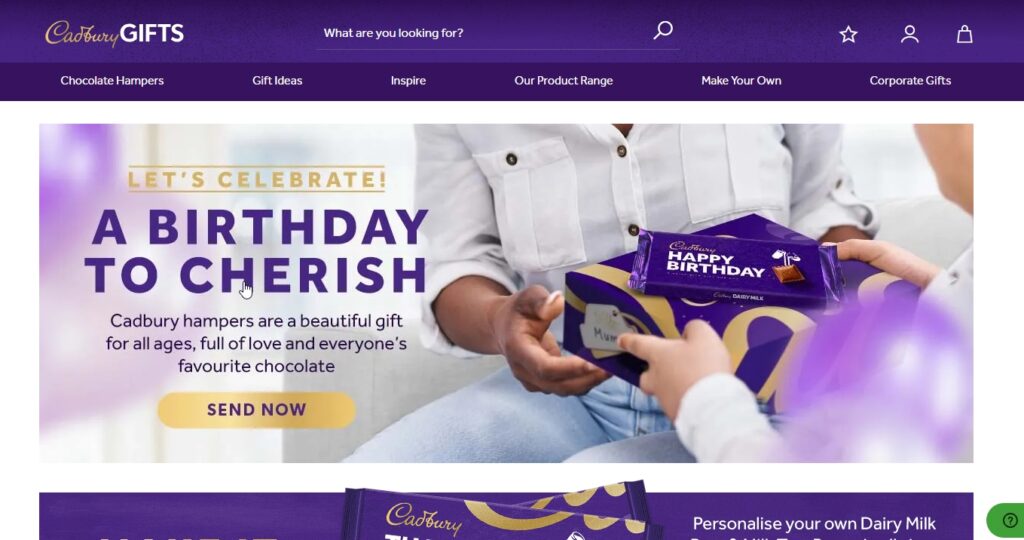Click the Happy Birthday chocolate bar image
The image size is (1024, 540).
(731, 266)
